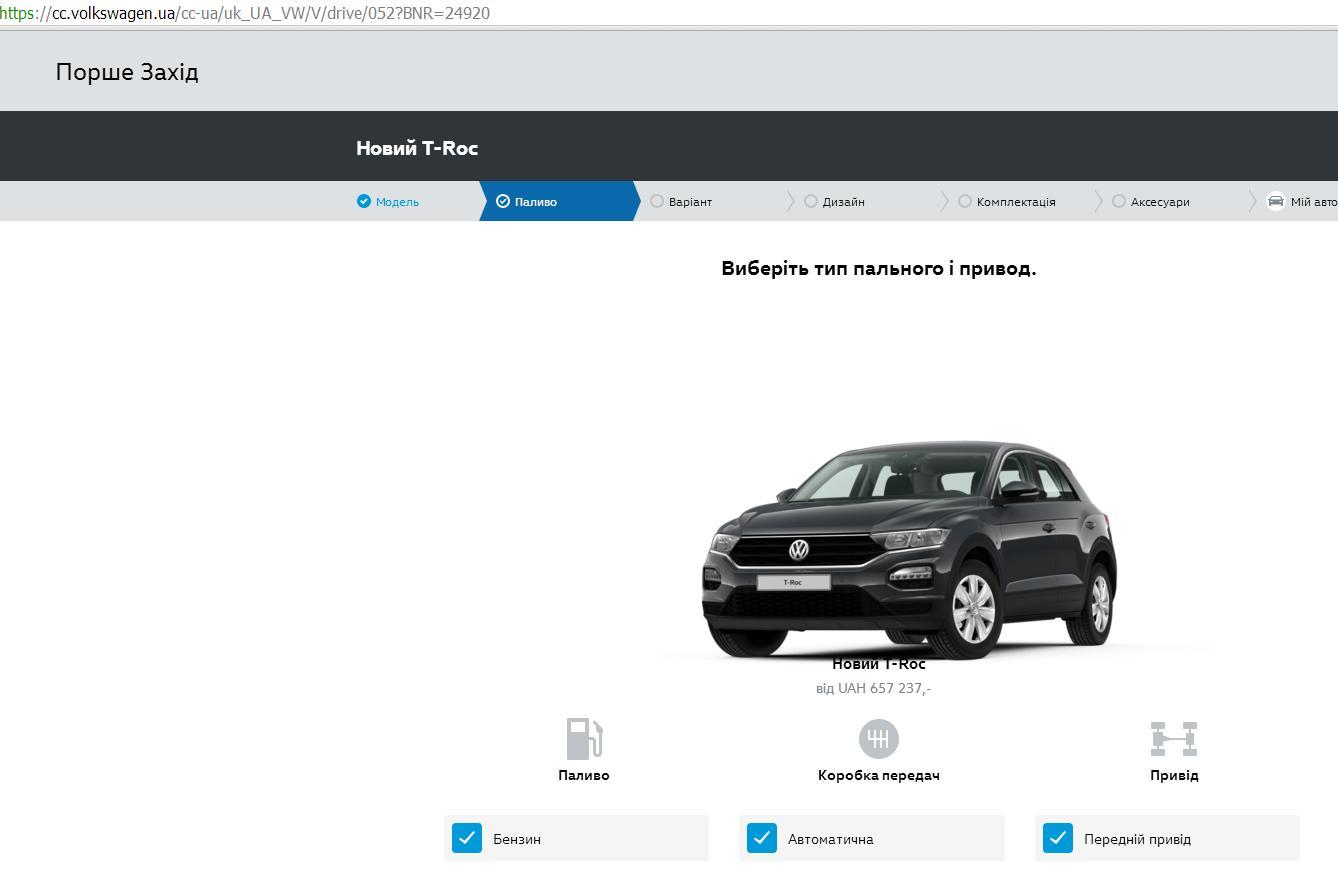
Task: Click the car icon beside Мій авто
Action: (x=1275, y=201)
